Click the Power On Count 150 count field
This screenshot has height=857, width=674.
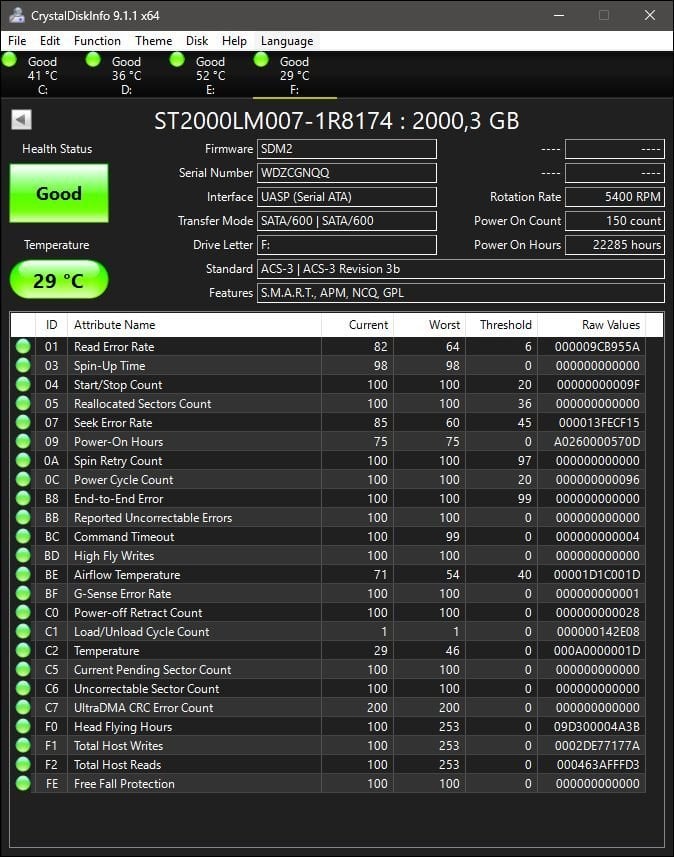click(x=614, y=221)
